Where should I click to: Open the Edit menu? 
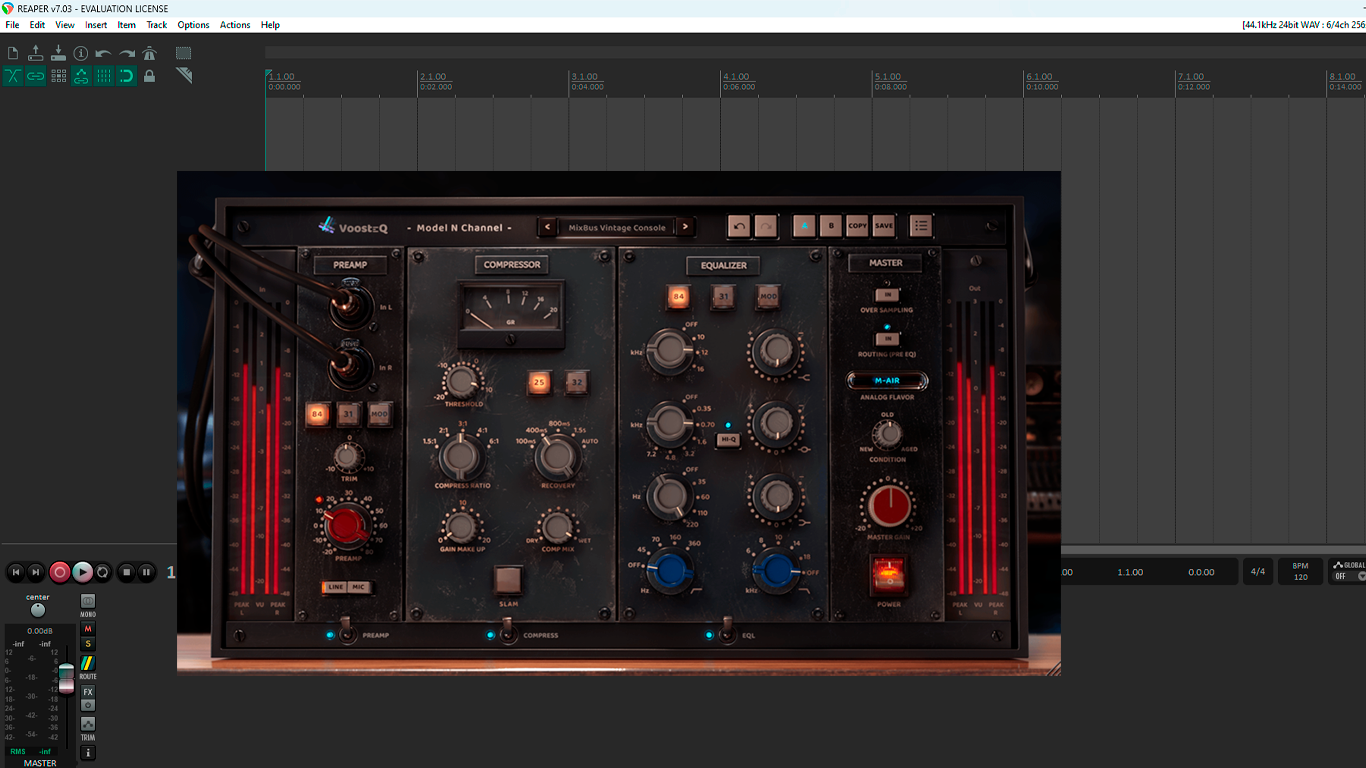37,25
